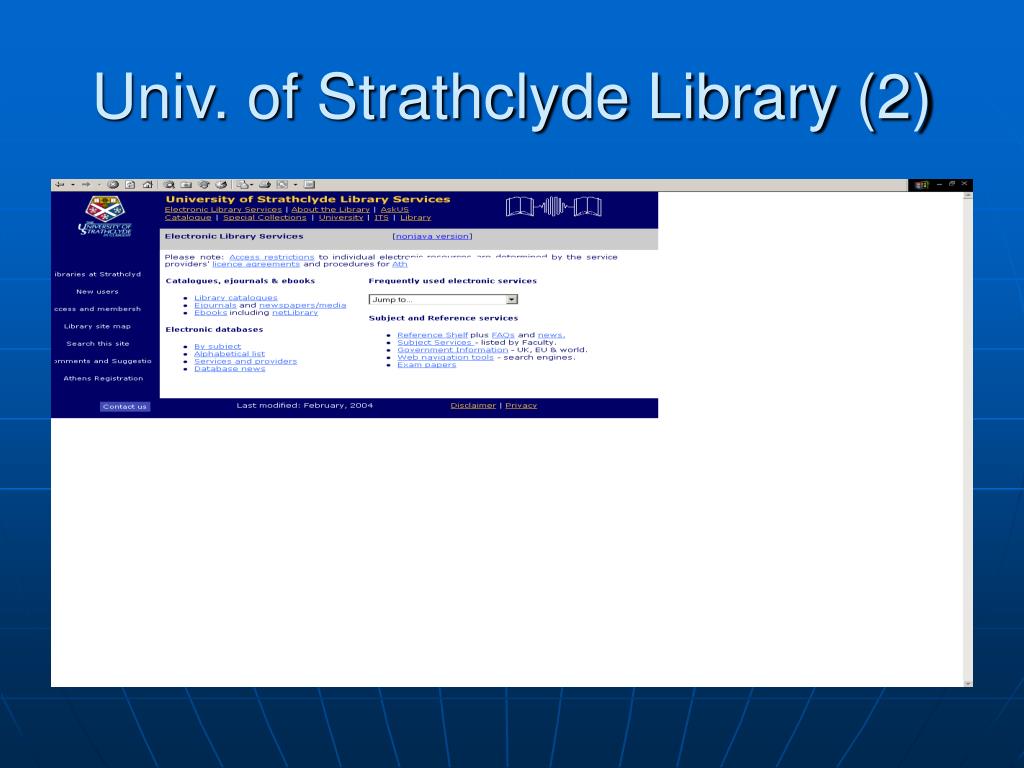Image resolution: width=1024 pixels, height=768 pixels.
Task: Open the 'FAQs' link
Action: 503,335
